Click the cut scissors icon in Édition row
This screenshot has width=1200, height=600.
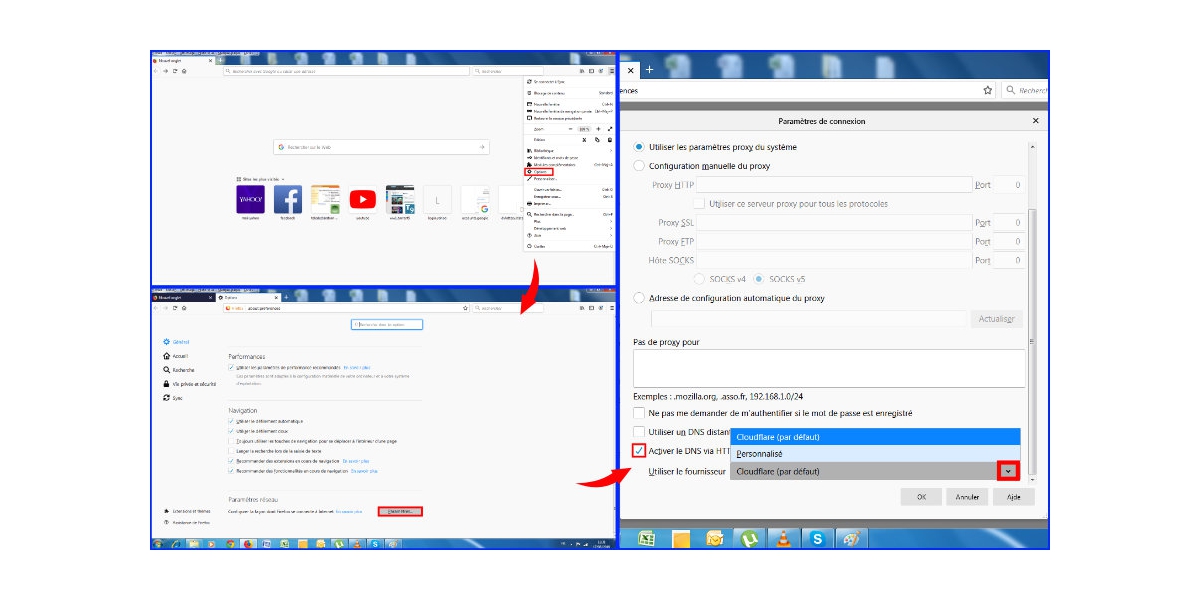tap(584, 140)
